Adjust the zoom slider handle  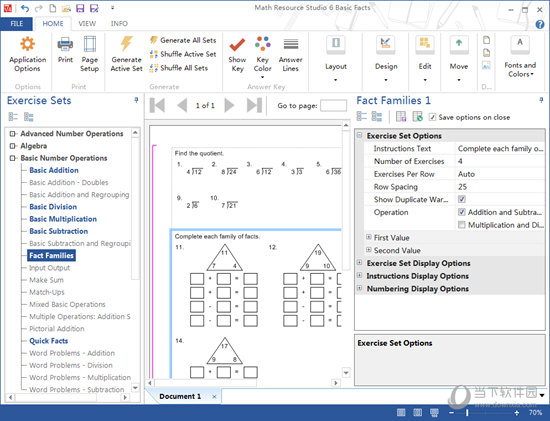coord(467,413)
